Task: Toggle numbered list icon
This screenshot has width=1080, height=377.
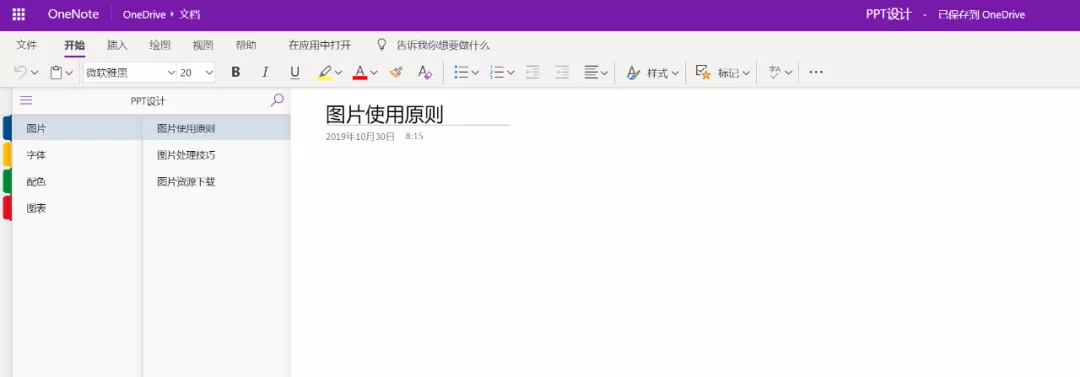Action: pyautogui.click(x=497, y=72)
